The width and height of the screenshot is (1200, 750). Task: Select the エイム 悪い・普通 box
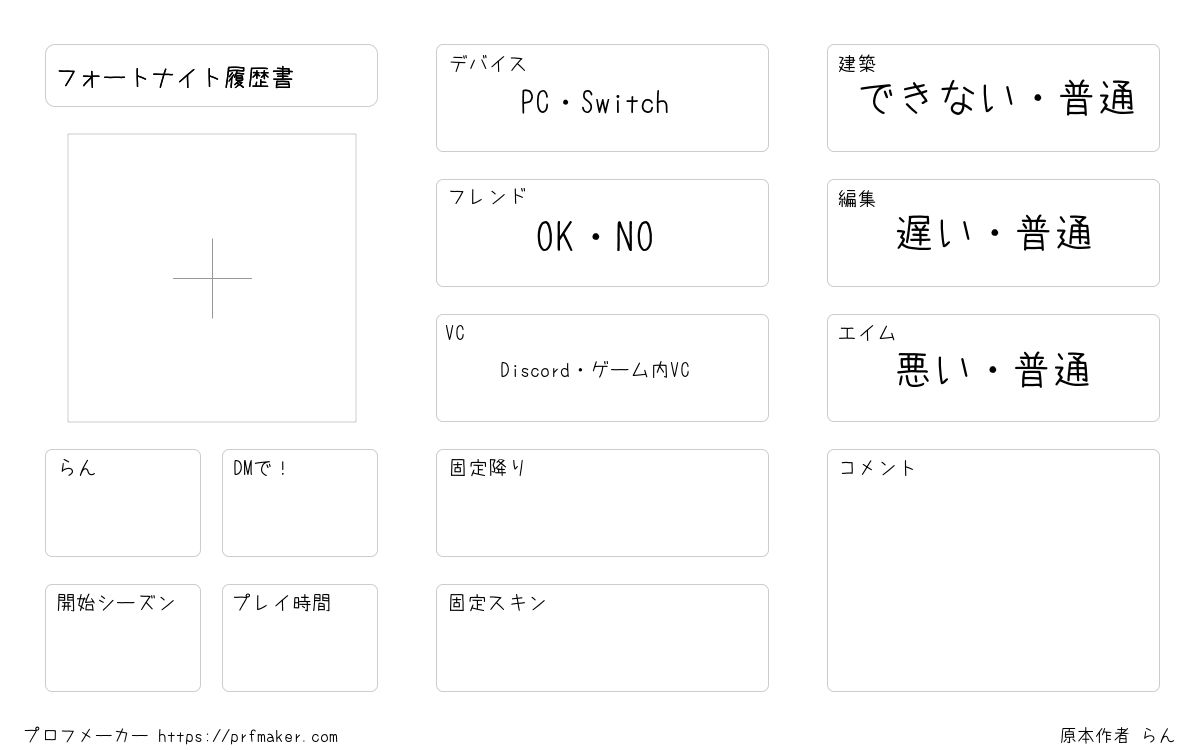(x=993, y=368)
